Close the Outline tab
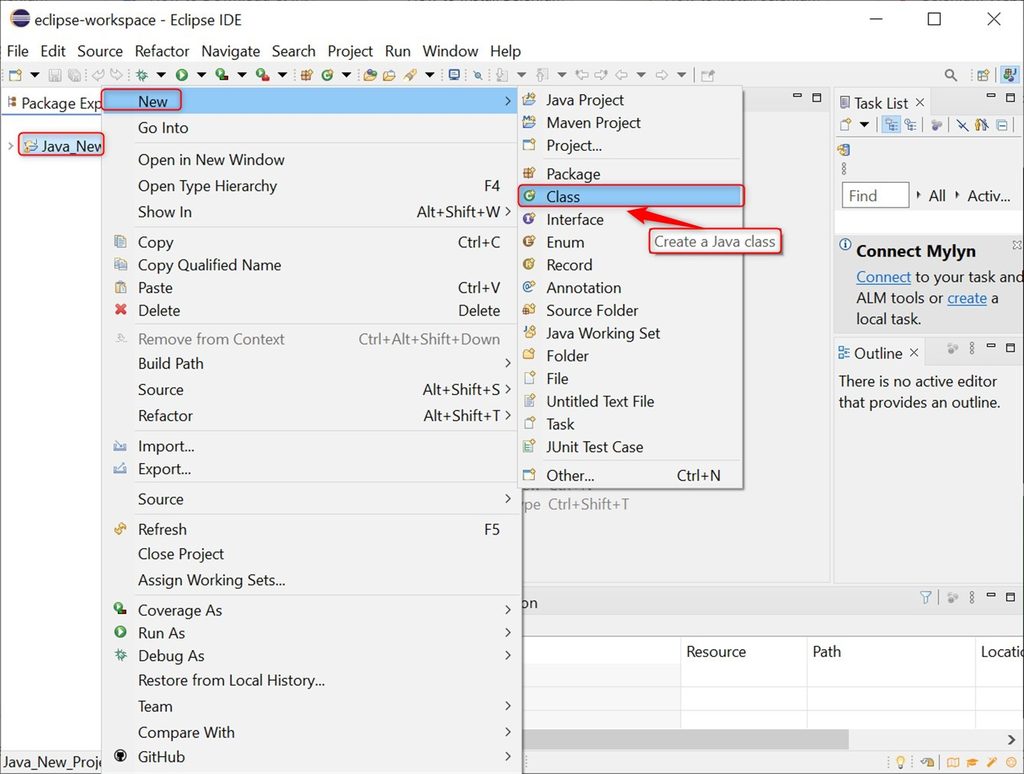Image resolution: width=1024 pixels, height=774 pixels. (914, 353)
